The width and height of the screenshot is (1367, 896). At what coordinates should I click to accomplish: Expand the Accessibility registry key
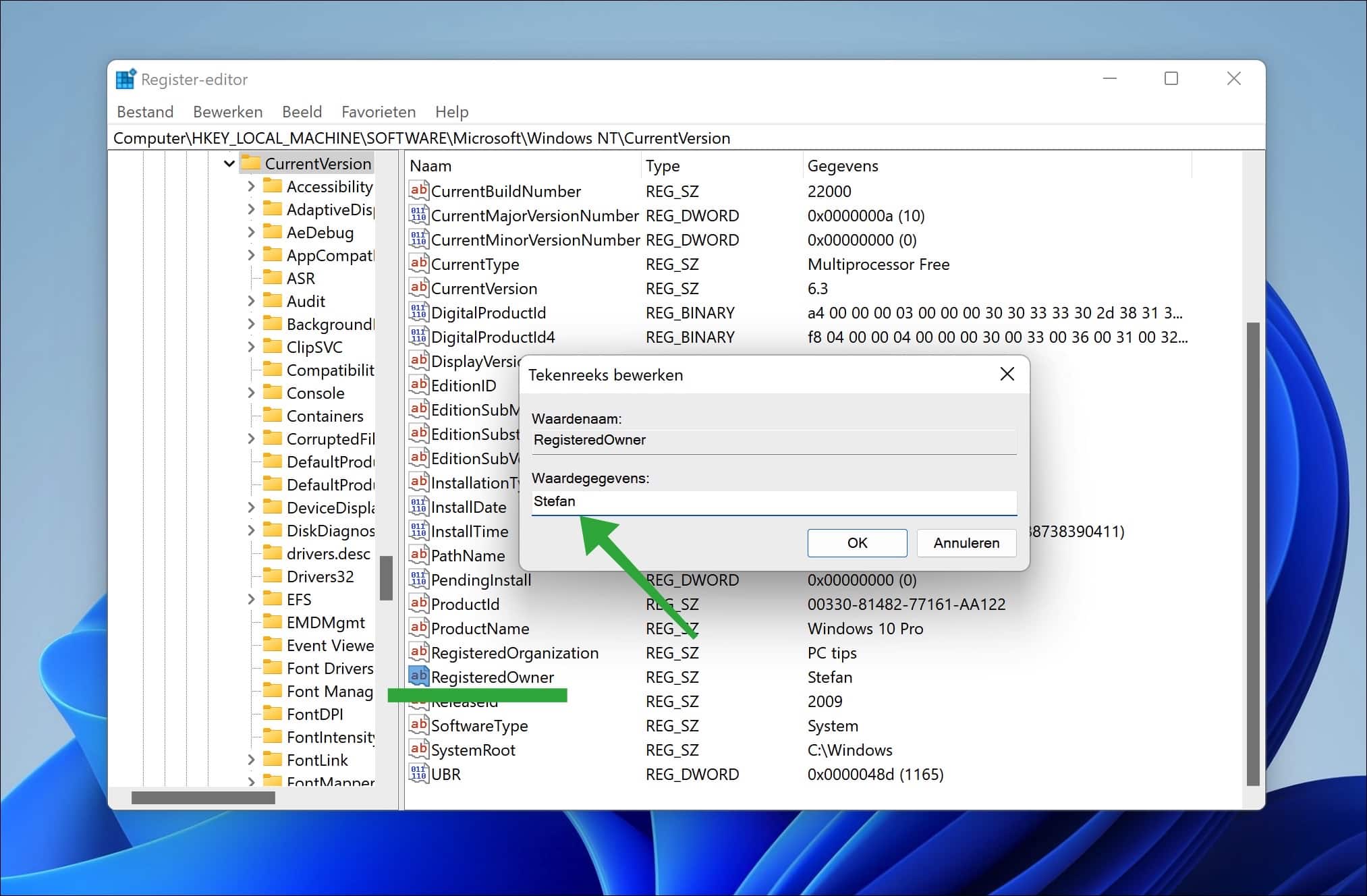(252, 186)
